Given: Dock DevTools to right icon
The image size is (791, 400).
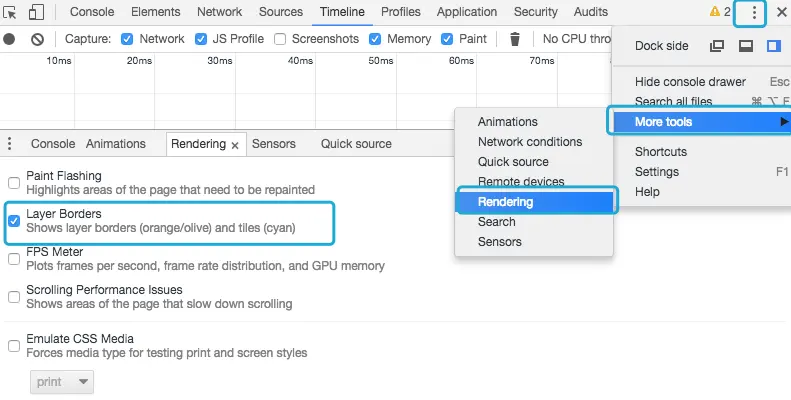Looking at the screenshot, I should (774, 46).
